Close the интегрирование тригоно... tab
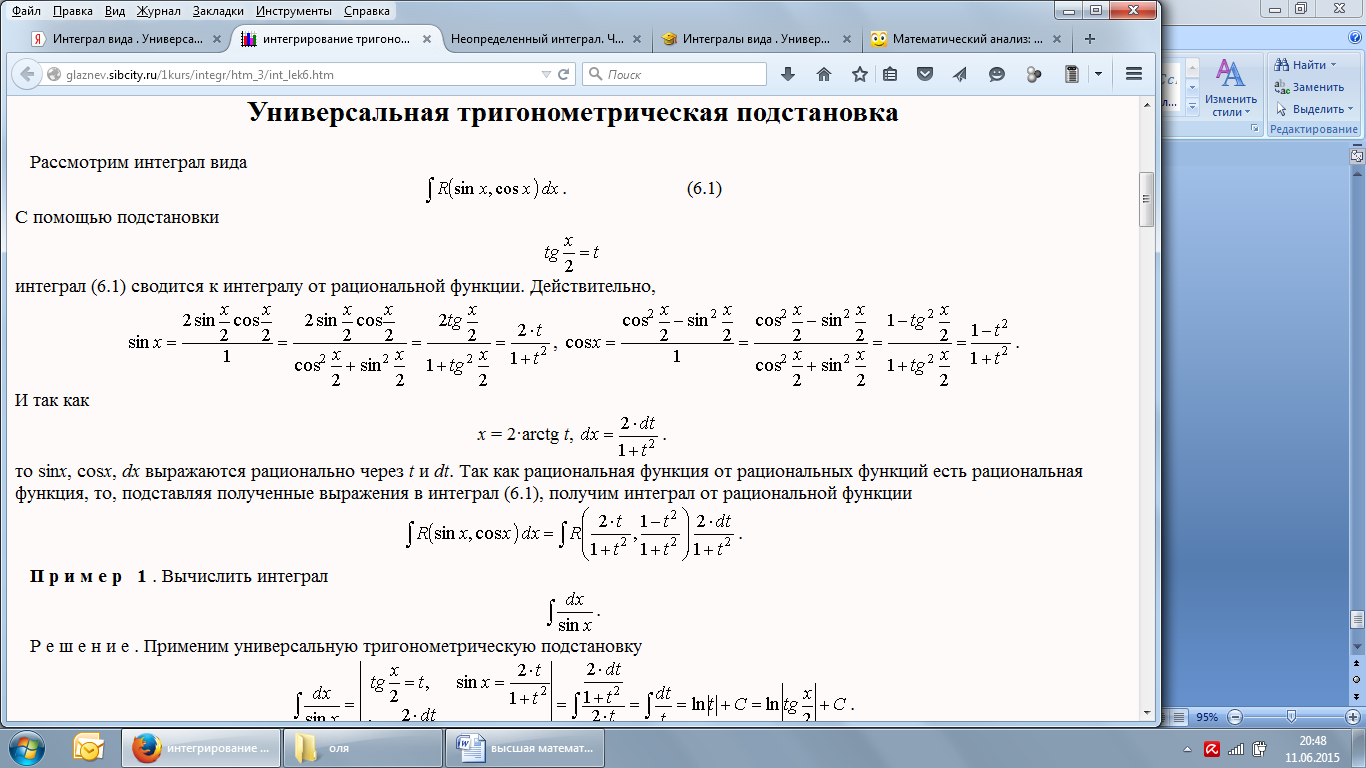Image resolution: width=1366 pixels, height=768 pixels. point(427,40)
